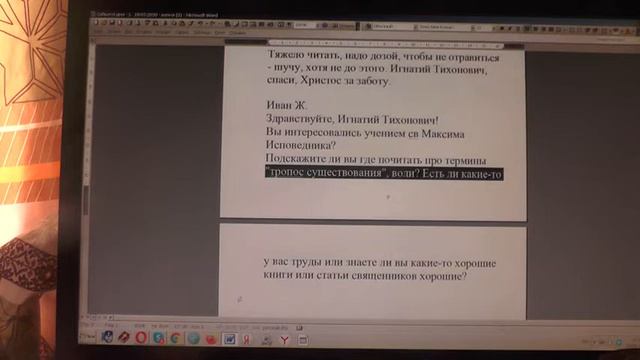The image size is (640, 360).
Task: Click the Open file icon in Word toolbar
Action: (104, 23)
